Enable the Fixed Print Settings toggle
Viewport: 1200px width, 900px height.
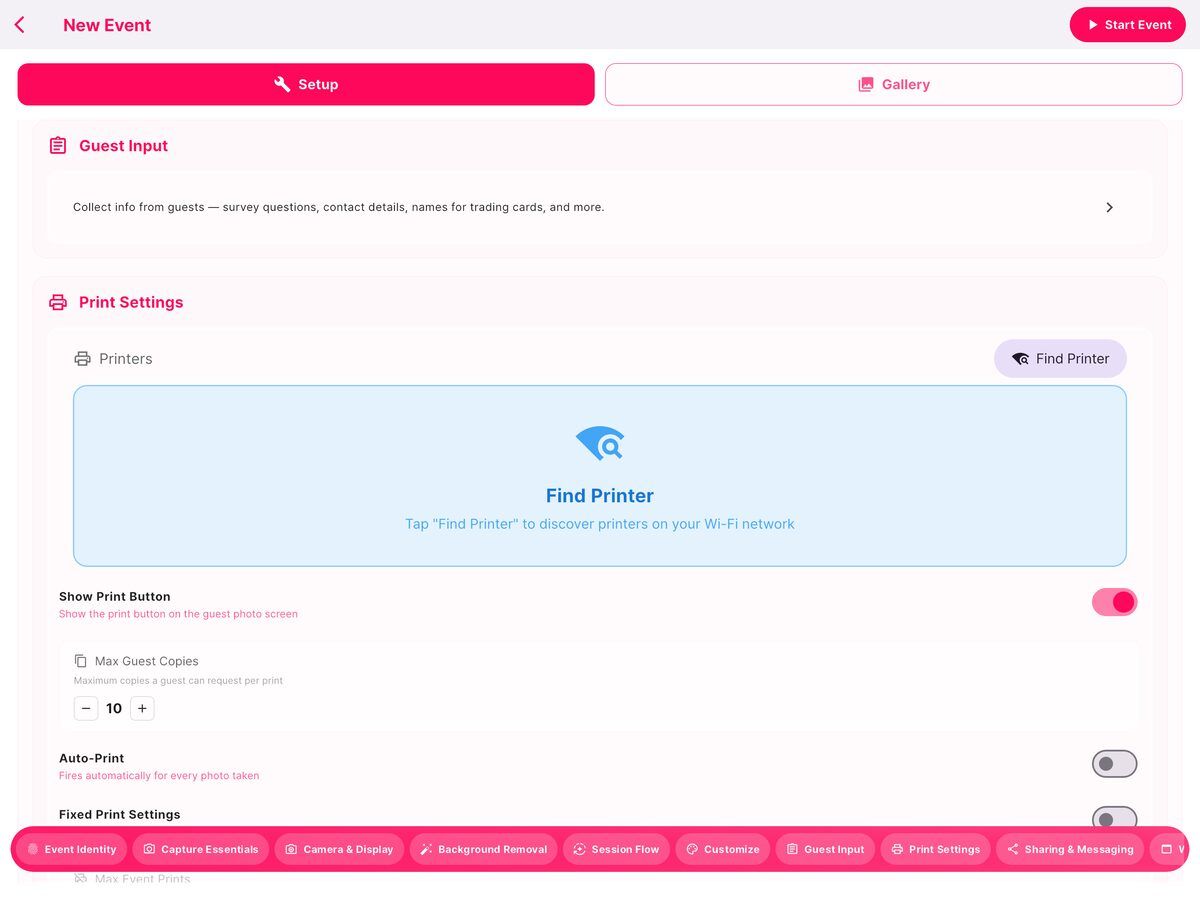coord(1114,818)
